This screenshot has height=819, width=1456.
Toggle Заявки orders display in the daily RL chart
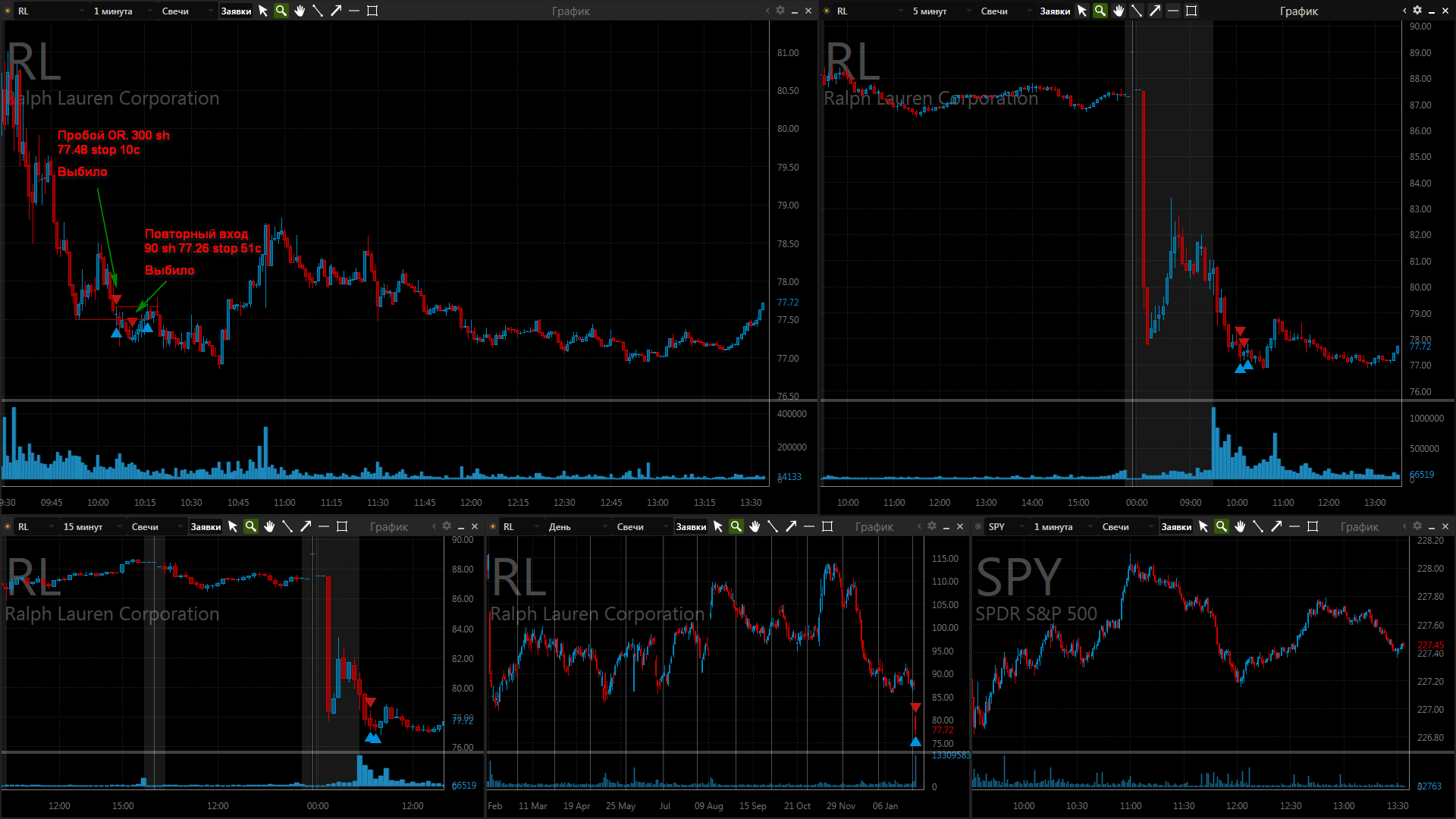tap(691, 526)
